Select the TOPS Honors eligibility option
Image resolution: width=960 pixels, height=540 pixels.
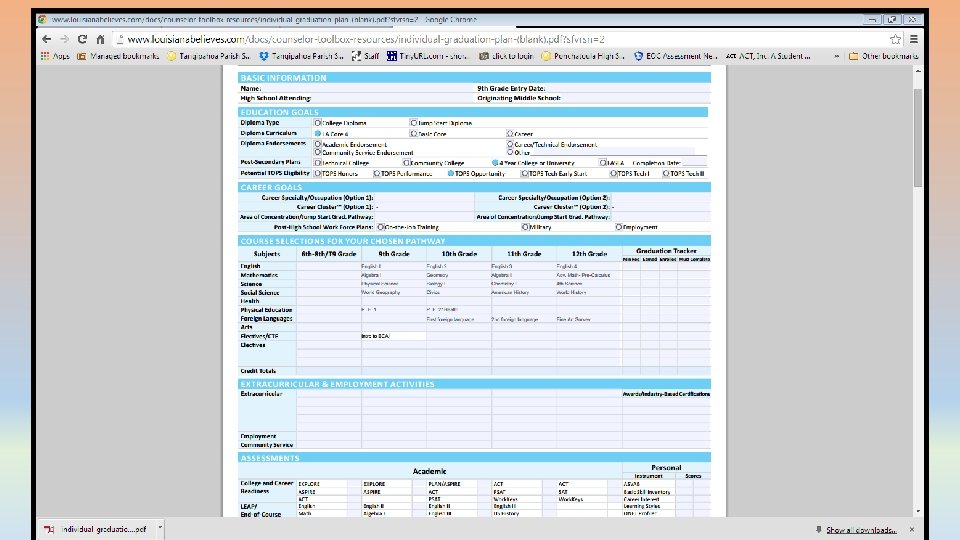[318, 174]
